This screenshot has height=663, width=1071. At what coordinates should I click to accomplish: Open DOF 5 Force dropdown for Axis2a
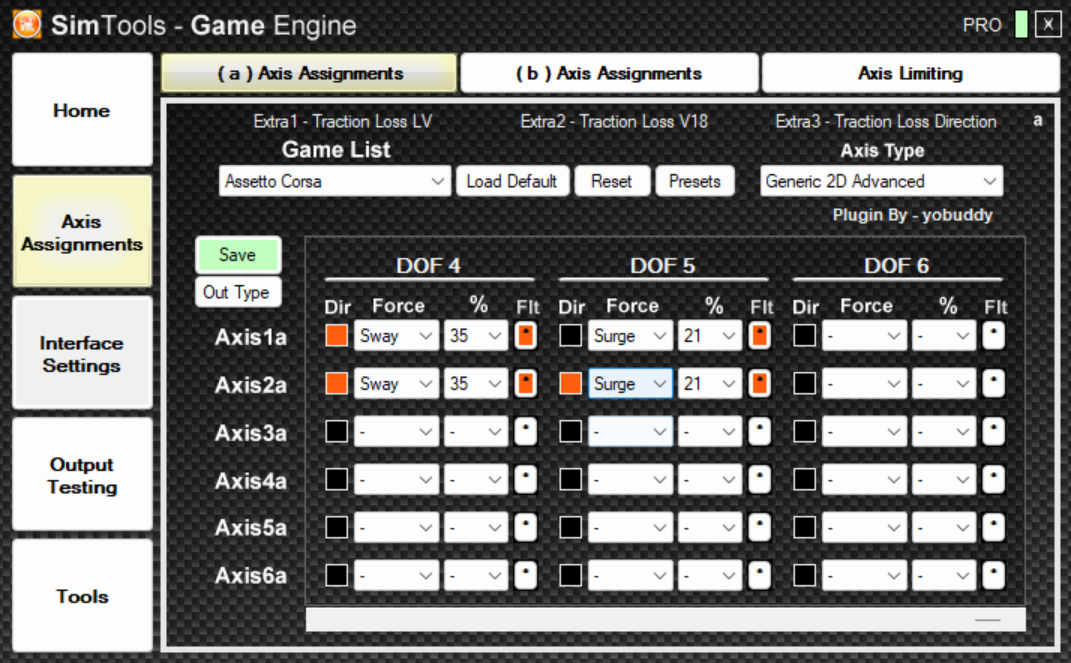(x=630, y=384)
